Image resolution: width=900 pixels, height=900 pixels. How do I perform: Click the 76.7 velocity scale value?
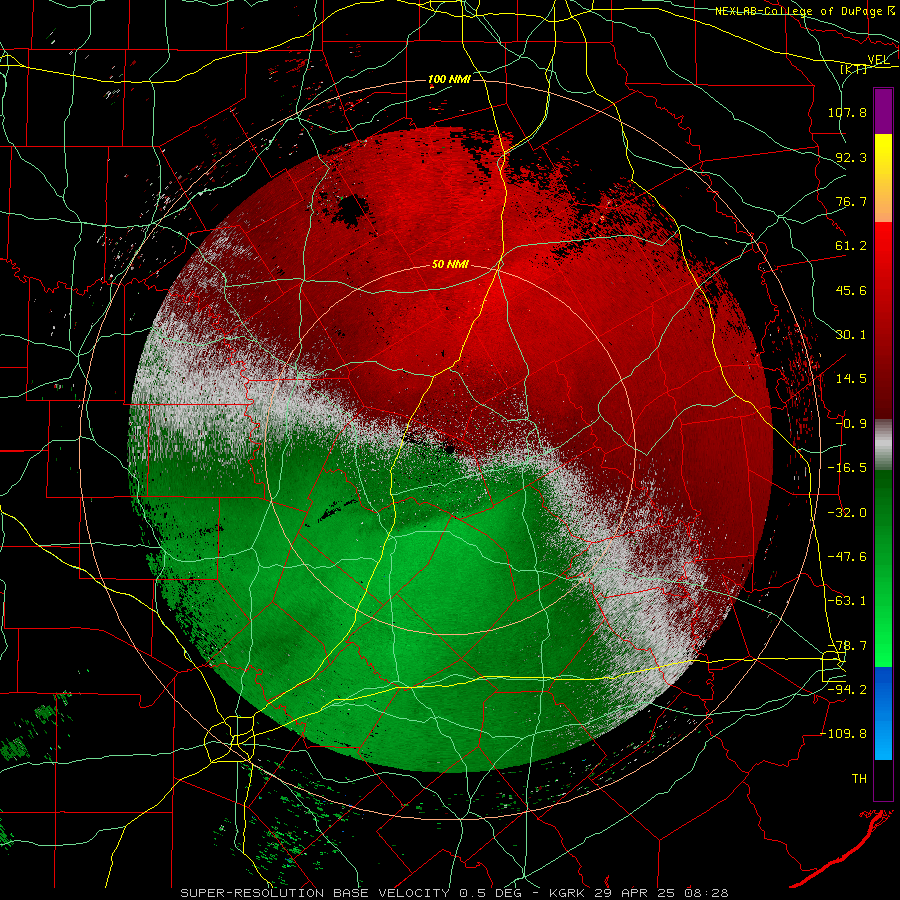(x=851, y=201)
